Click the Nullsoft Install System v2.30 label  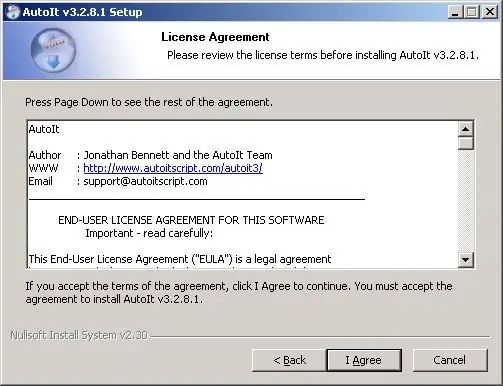click(79, 335)
